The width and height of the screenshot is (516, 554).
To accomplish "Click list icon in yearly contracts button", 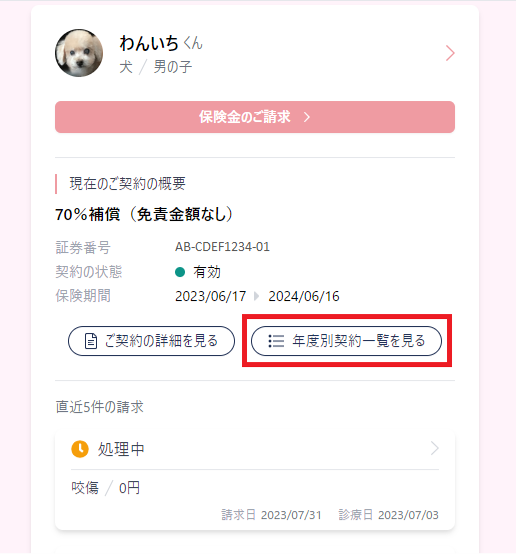I will click(276, 341).
